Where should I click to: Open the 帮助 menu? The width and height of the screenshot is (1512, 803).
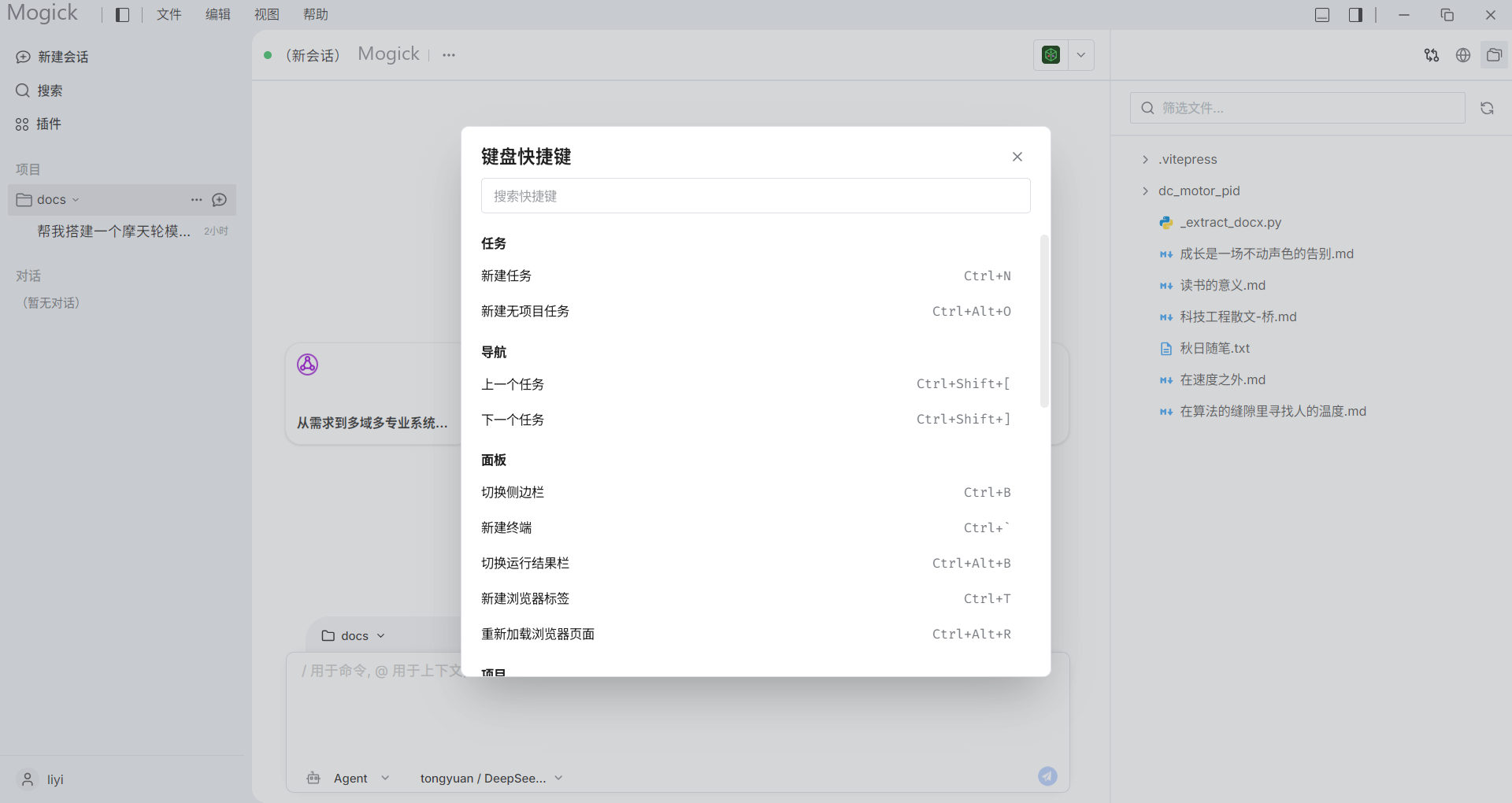316,15
